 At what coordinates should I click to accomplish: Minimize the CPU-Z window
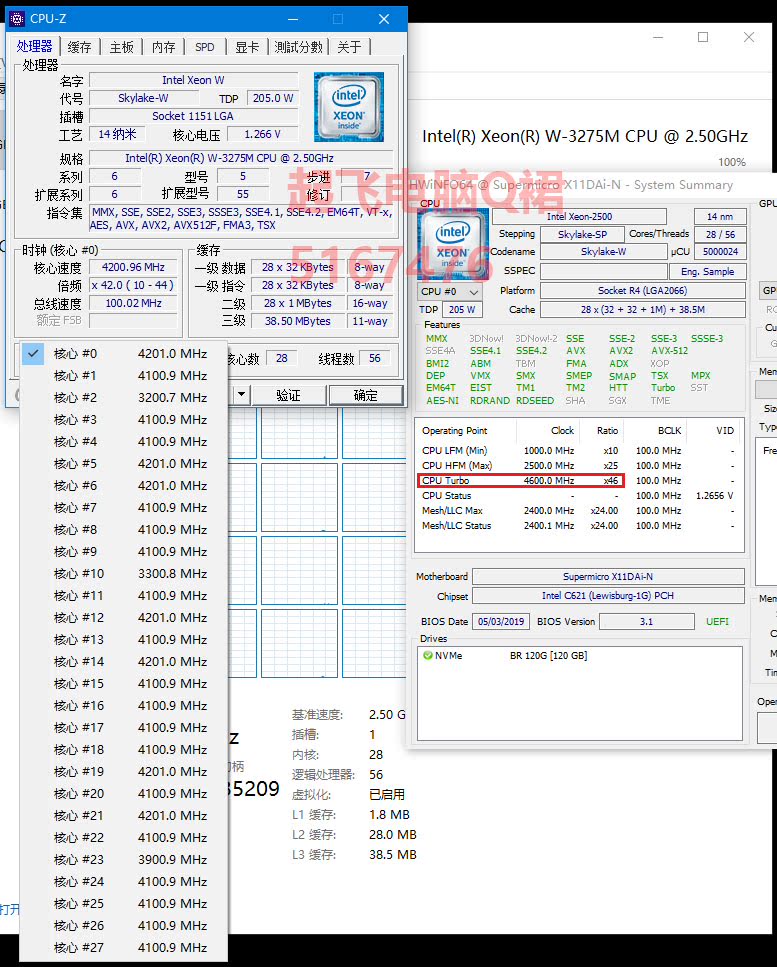click(x=293, y=19)
